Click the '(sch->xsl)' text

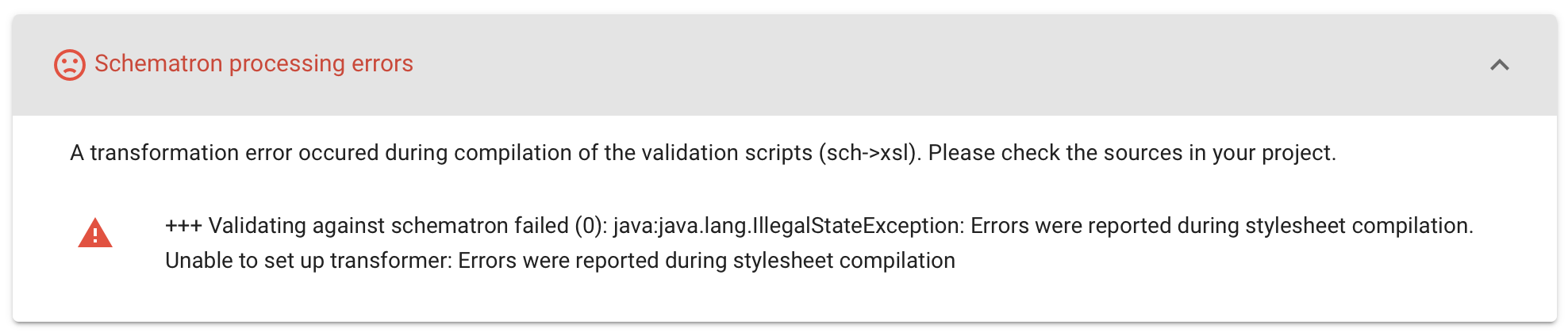pyautogui.click(x=870, y=153)
